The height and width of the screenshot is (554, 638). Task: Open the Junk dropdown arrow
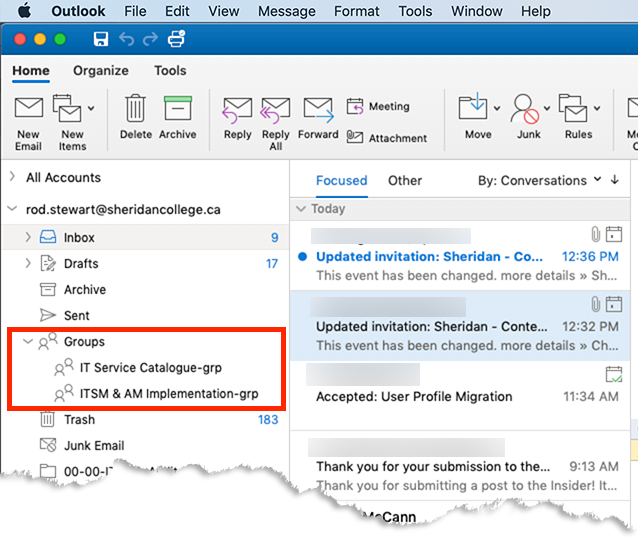[547, 108]
